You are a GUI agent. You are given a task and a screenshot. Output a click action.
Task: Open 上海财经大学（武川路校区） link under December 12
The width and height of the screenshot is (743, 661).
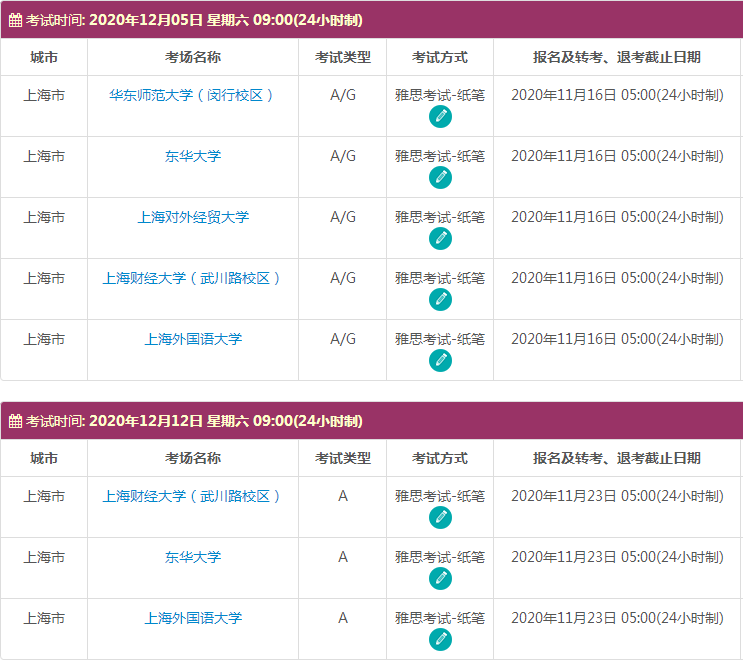[x=193, y=496]
